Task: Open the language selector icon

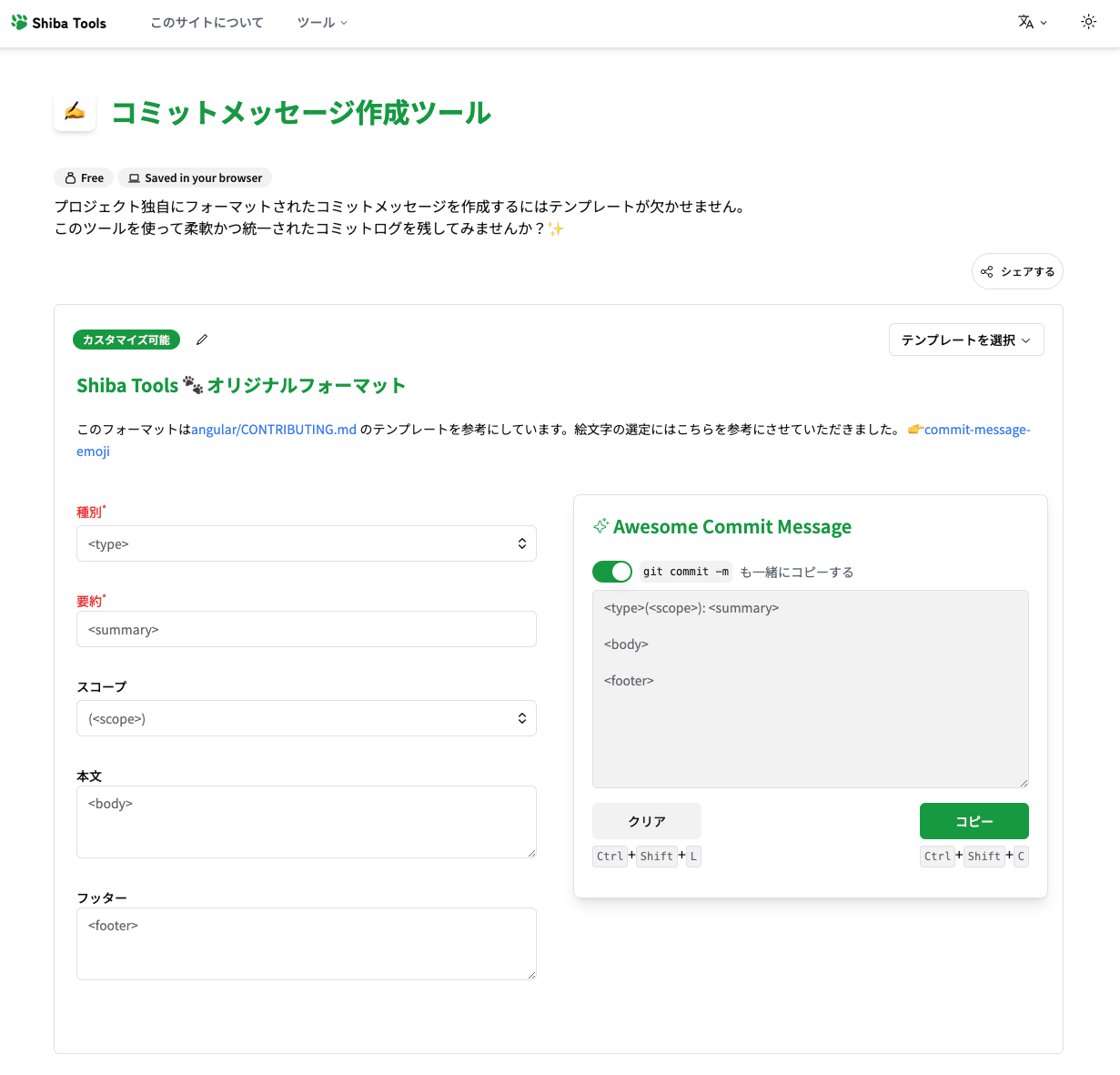Action: 1027,22
